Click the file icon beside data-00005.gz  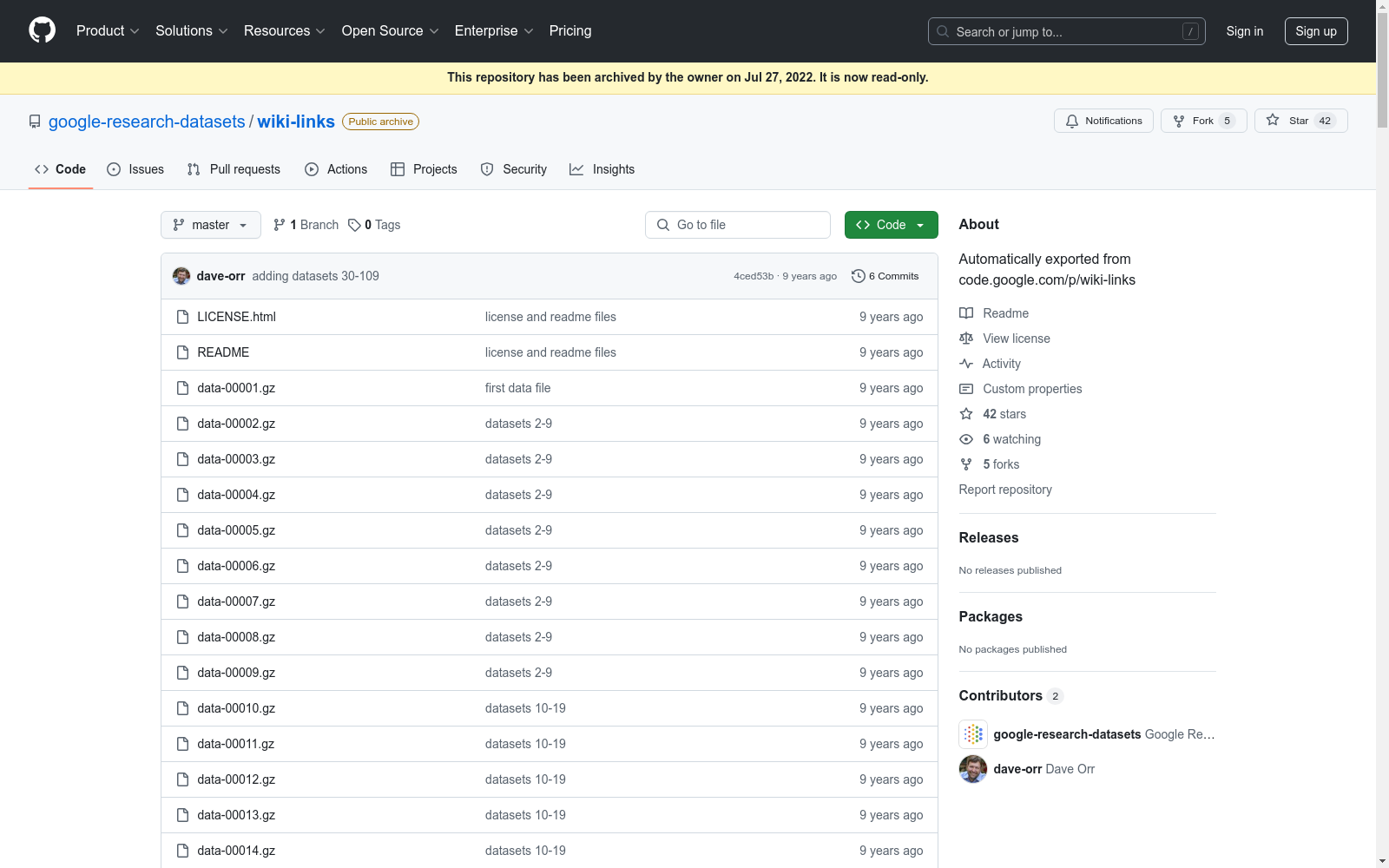click(x=182, y=530)
